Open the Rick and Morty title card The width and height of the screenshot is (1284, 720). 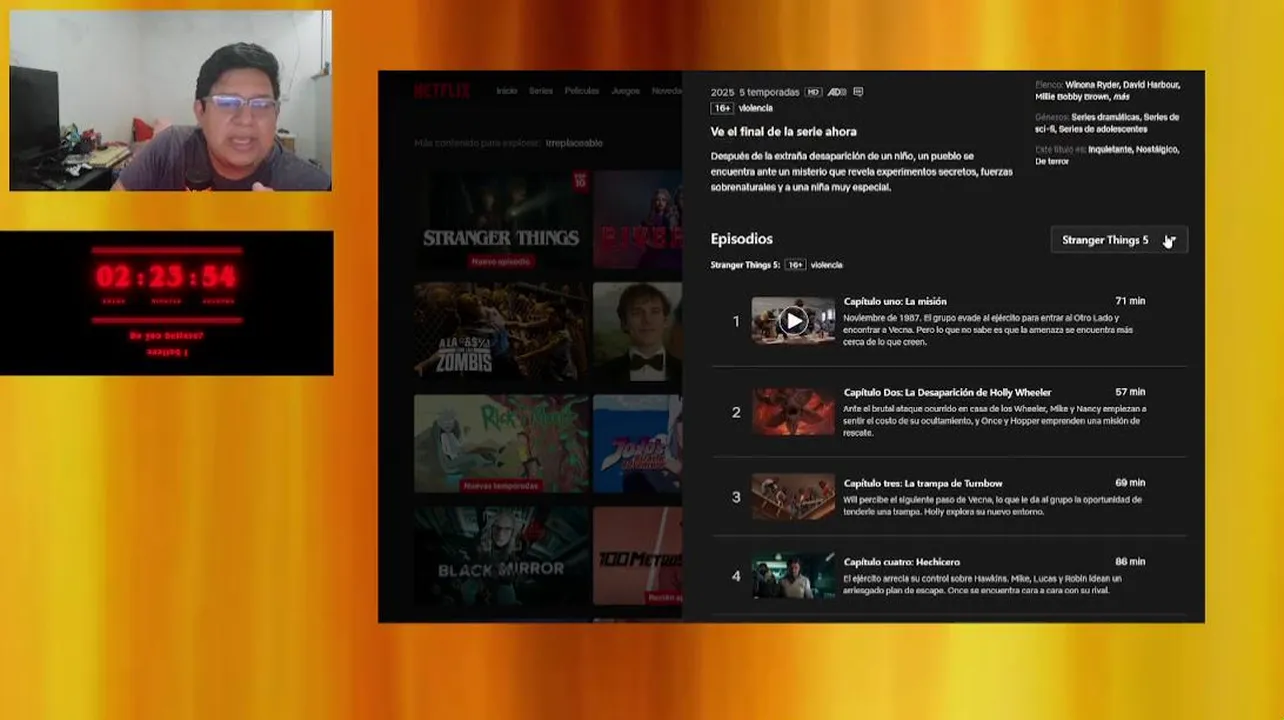click(x=501, y=444)
